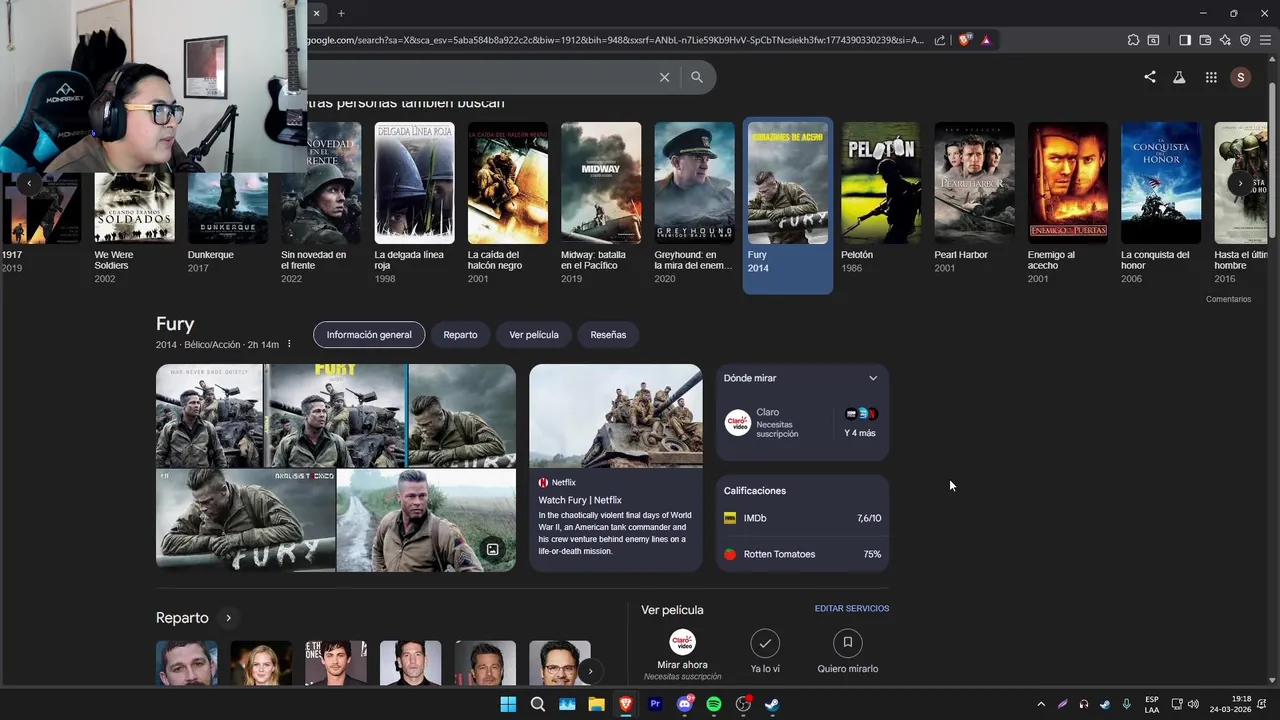This screenshot has height=720, width=1280.
Task: Open the browser extensions puzzle icon
Action: (1133, 40)
